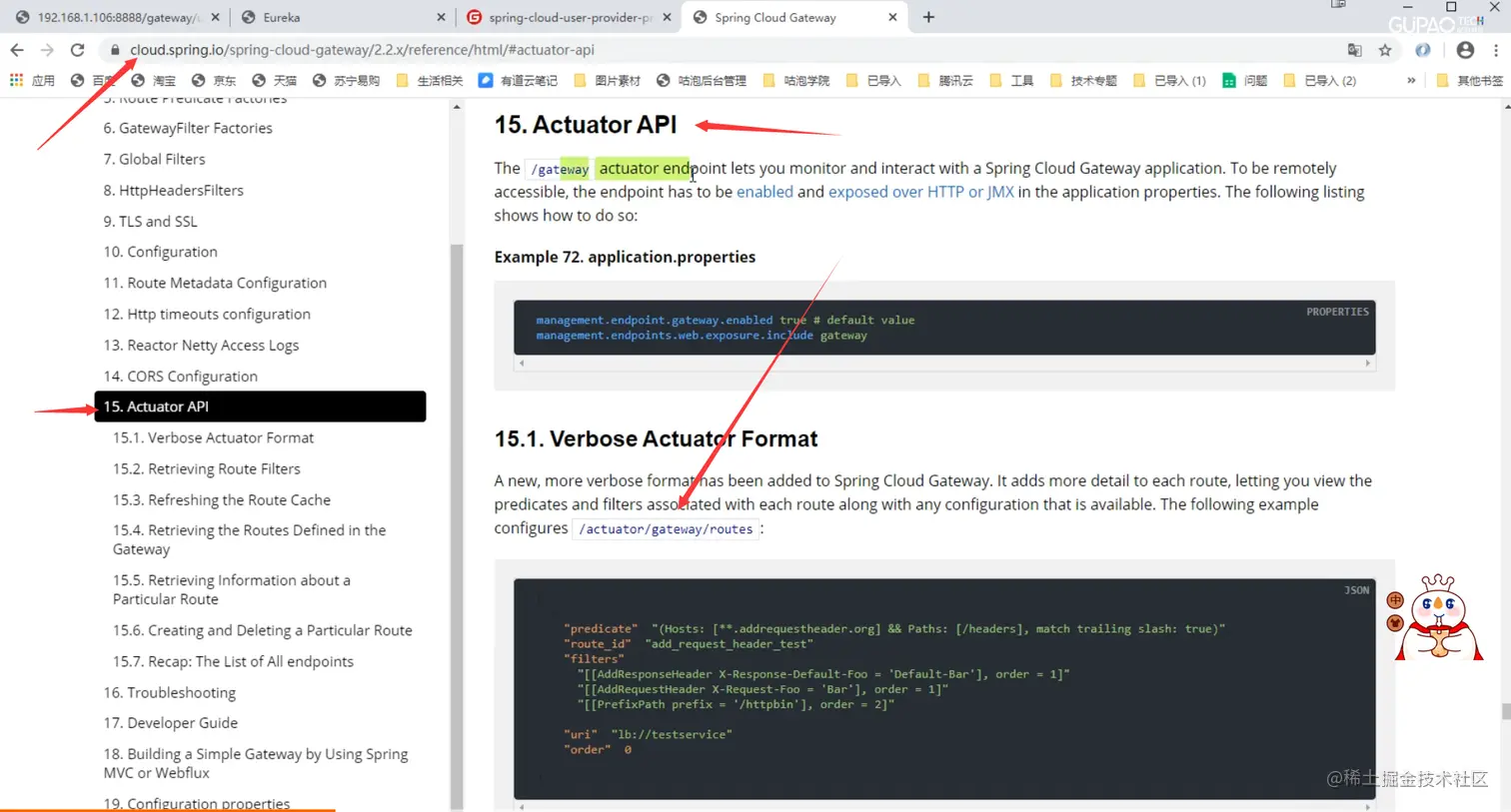
Task: Show hidden bookmarks via overflow chevron
Action: (x=1411, y=81)
